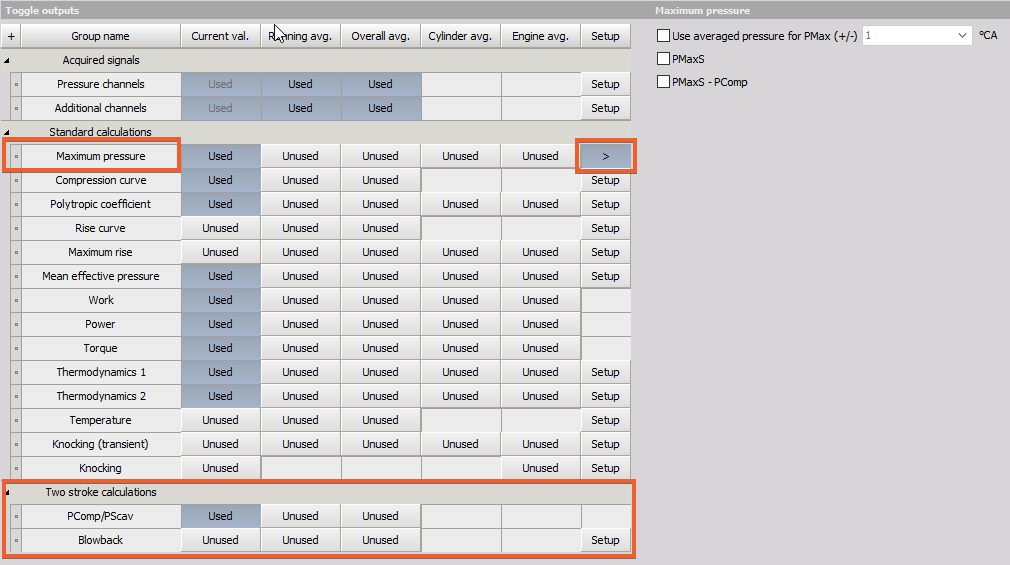Screen dimensions: 1010x565
Task: Open Rise curve Setup
Action: pyautogui.click(x=605, y=228)
